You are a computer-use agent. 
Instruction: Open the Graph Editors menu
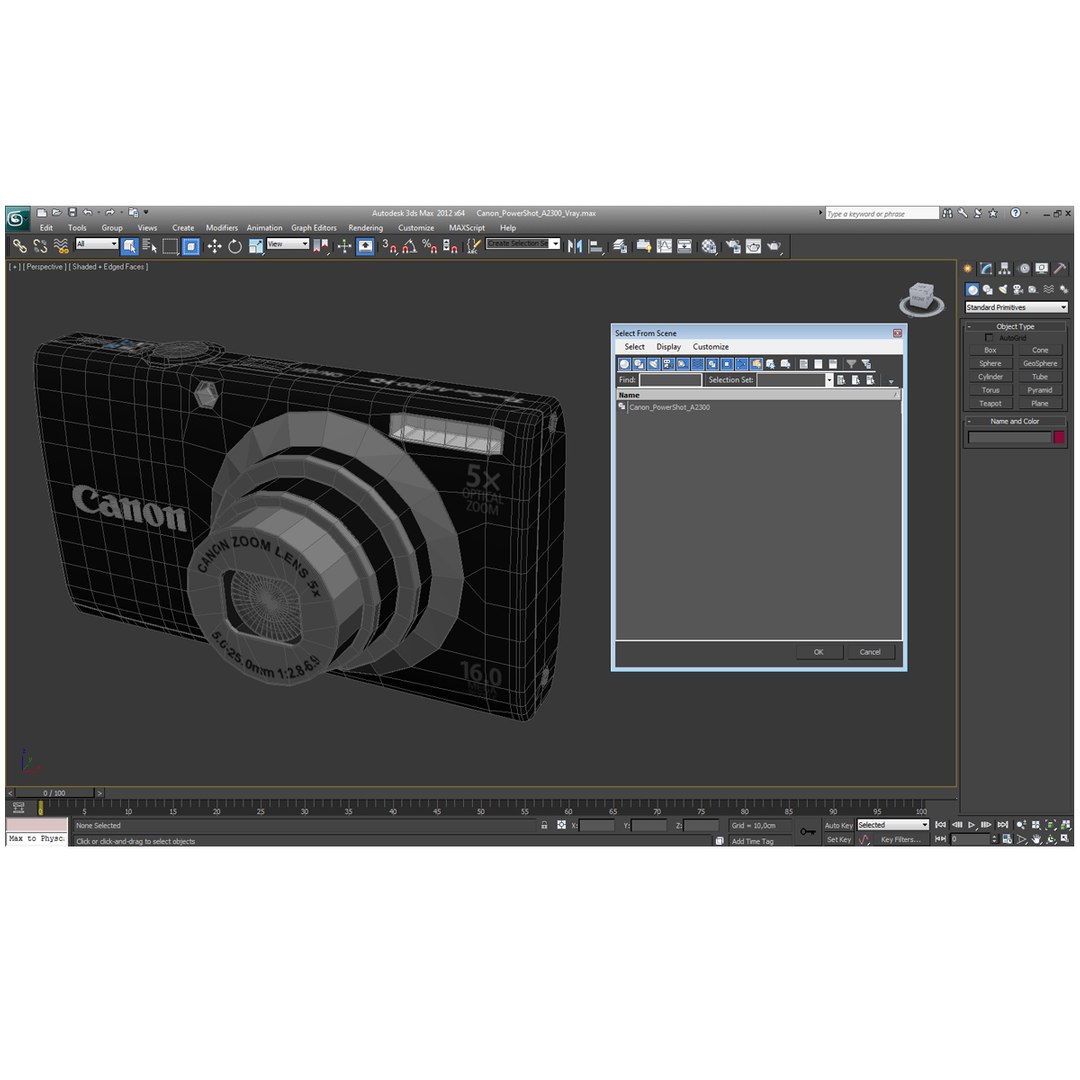[x=314, y=228]
